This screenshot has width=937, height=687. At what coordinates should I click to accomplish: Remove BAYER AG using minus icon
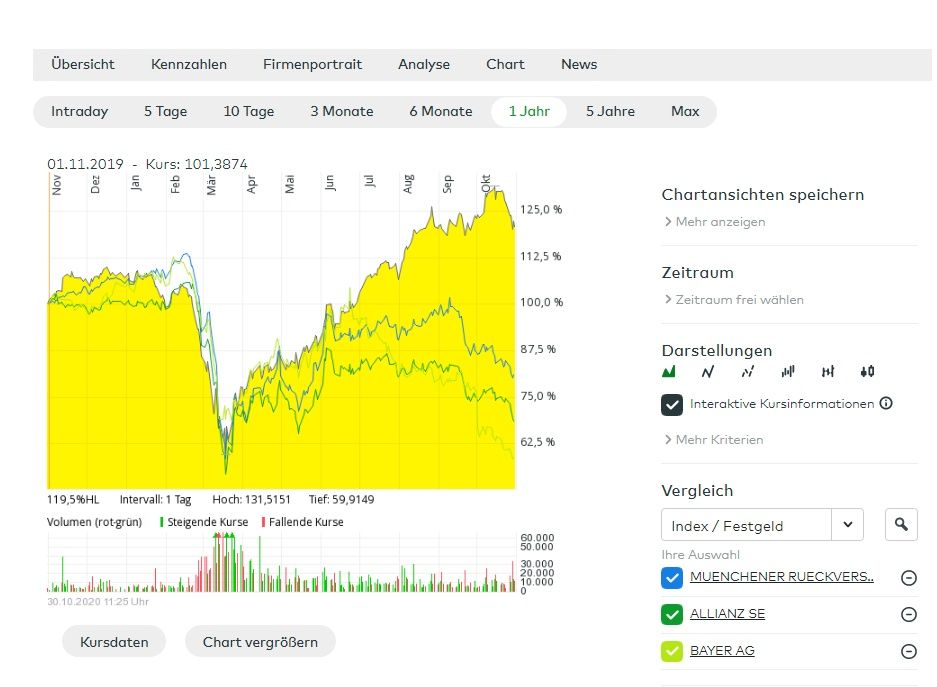[908, 651]
